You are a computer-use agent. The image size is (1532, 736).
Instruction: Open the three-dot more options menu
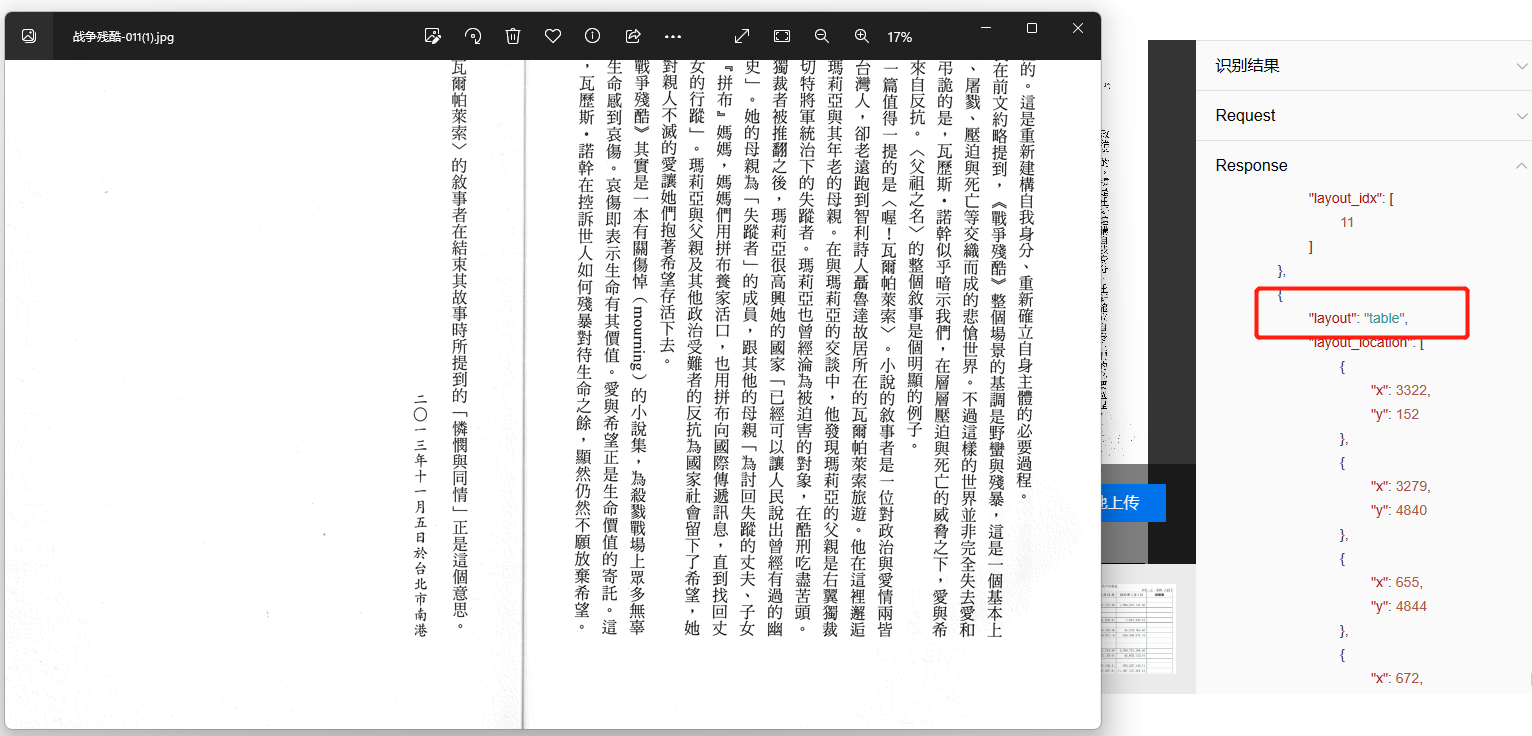(x=672, y=36)
